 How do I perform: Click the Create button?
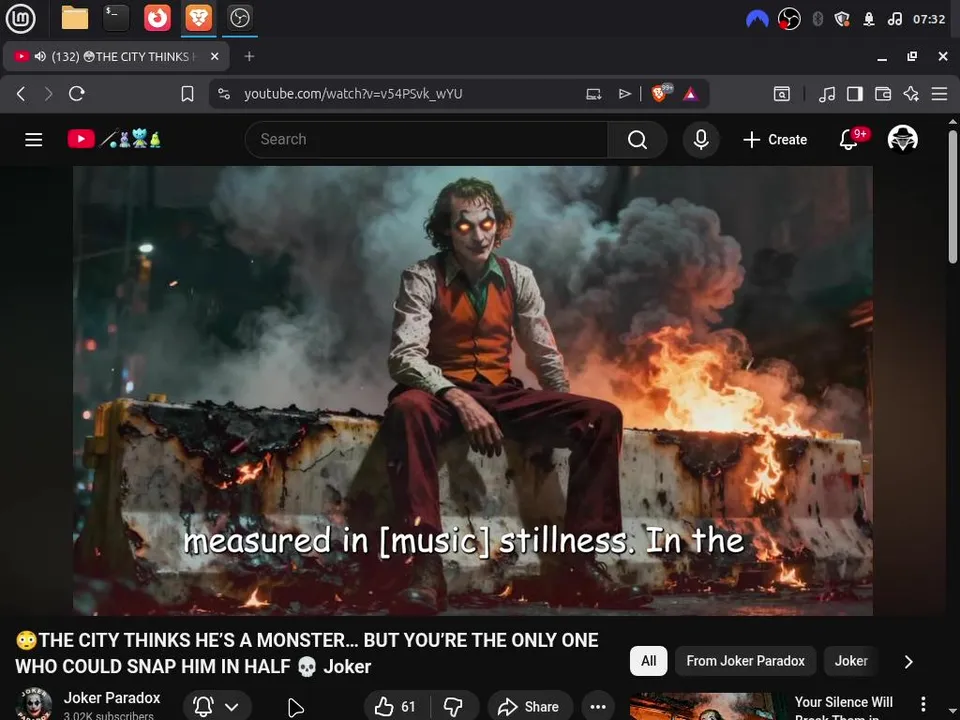click(775, 140)
